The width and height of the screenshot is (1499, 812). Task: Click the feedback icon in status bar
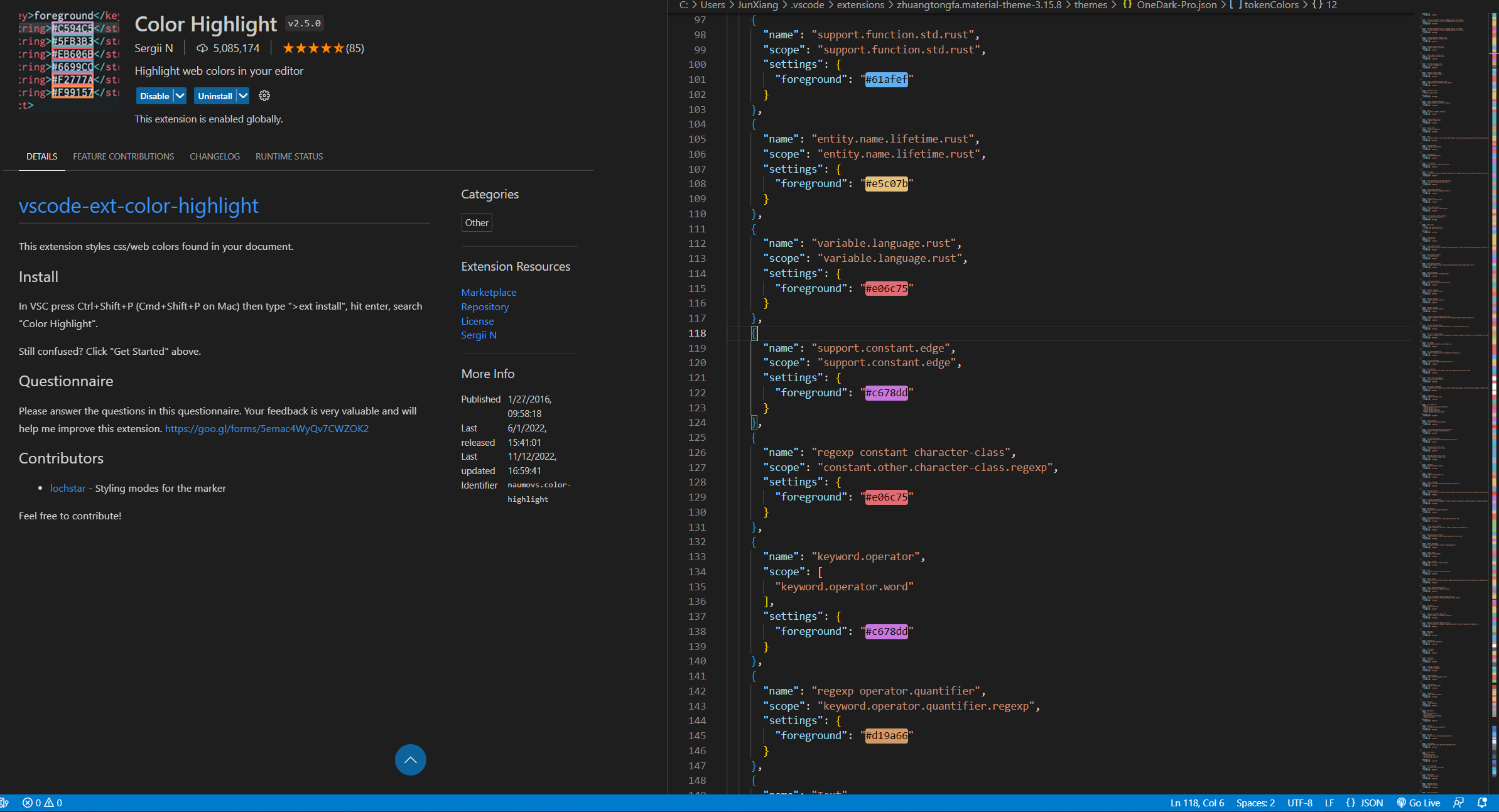1459,803
